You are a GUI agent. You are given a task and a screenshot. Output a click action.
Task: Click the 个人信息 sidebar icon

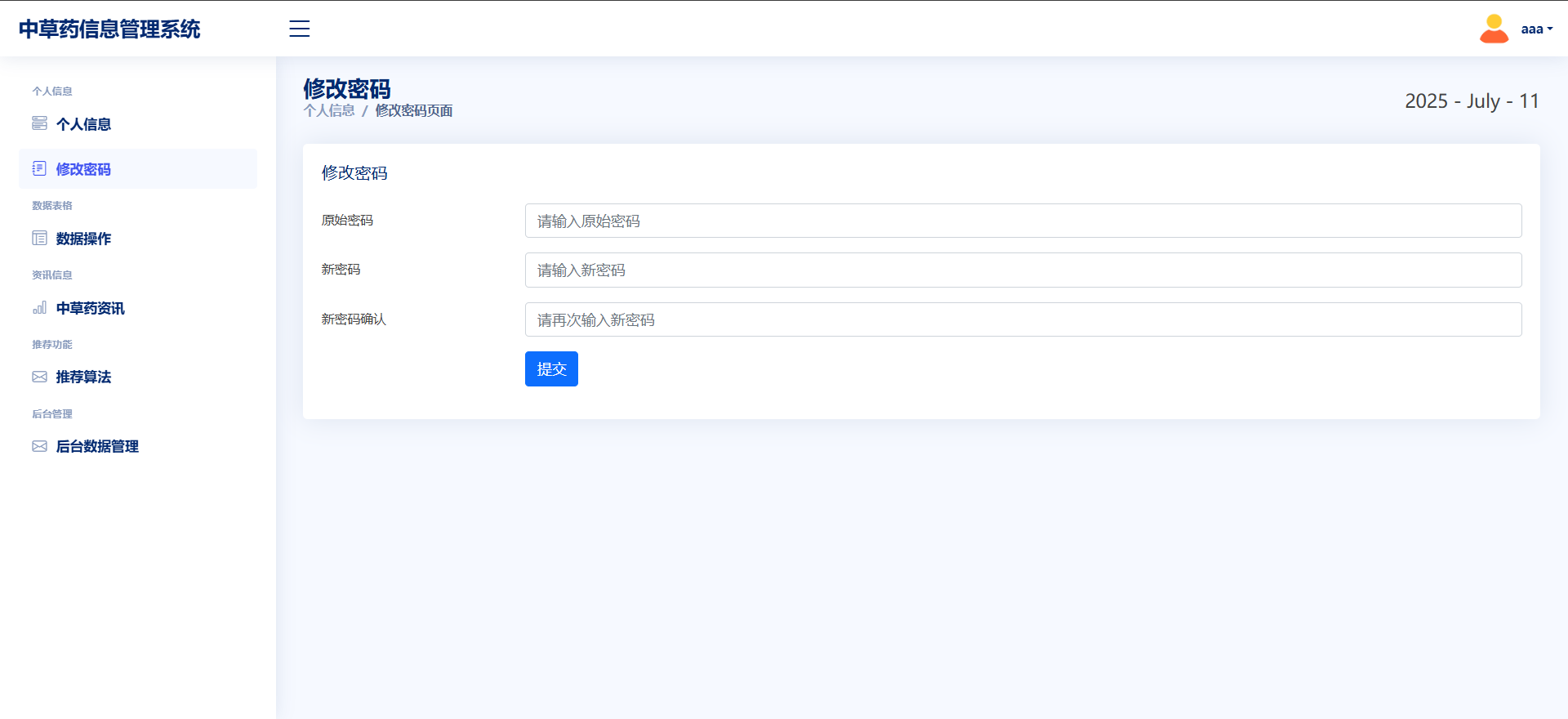39,123
